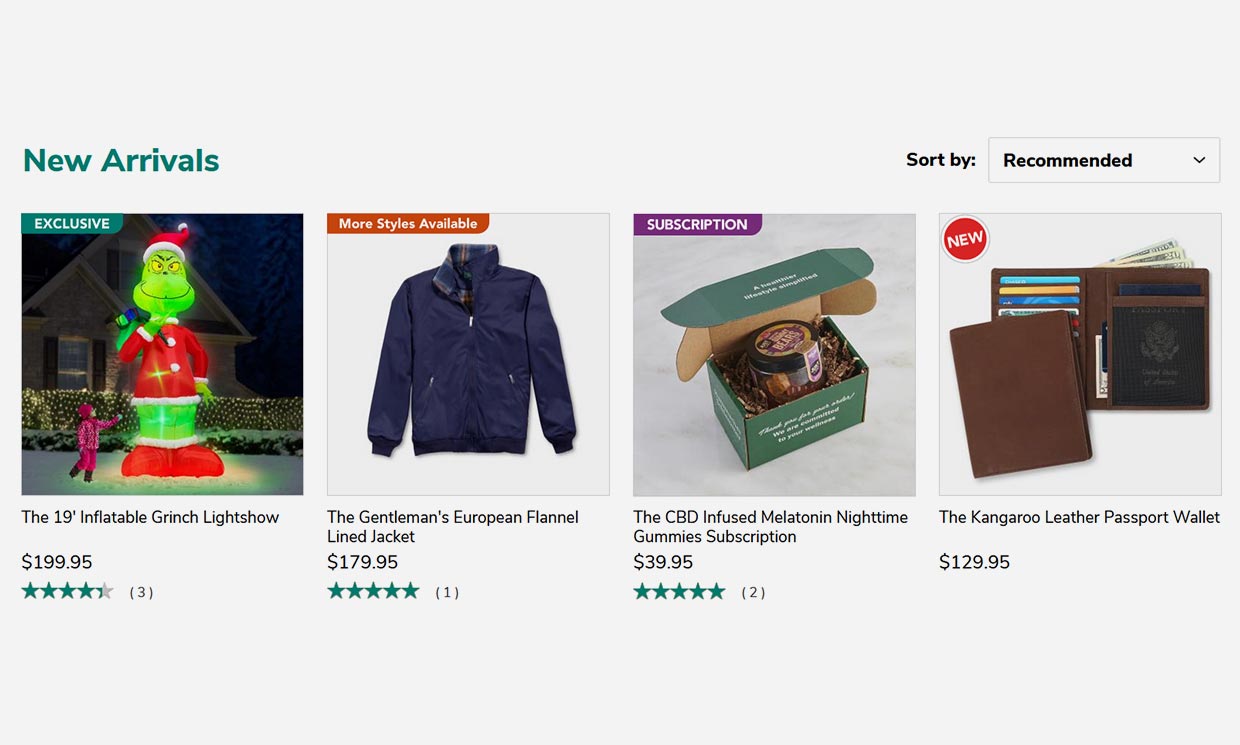
Task: Click The 19' Inflatable Grinch Lightshow title
Action: coord(150,517)
